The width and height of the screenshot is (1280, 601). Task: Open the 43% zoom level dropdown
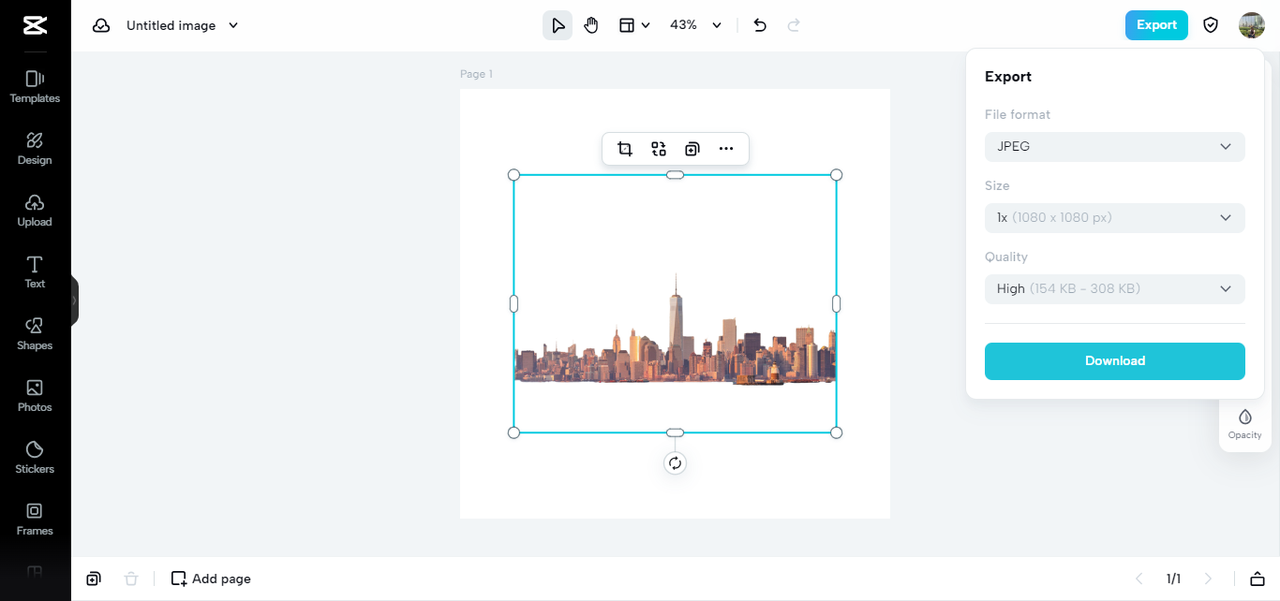click(x=696, y=25)
